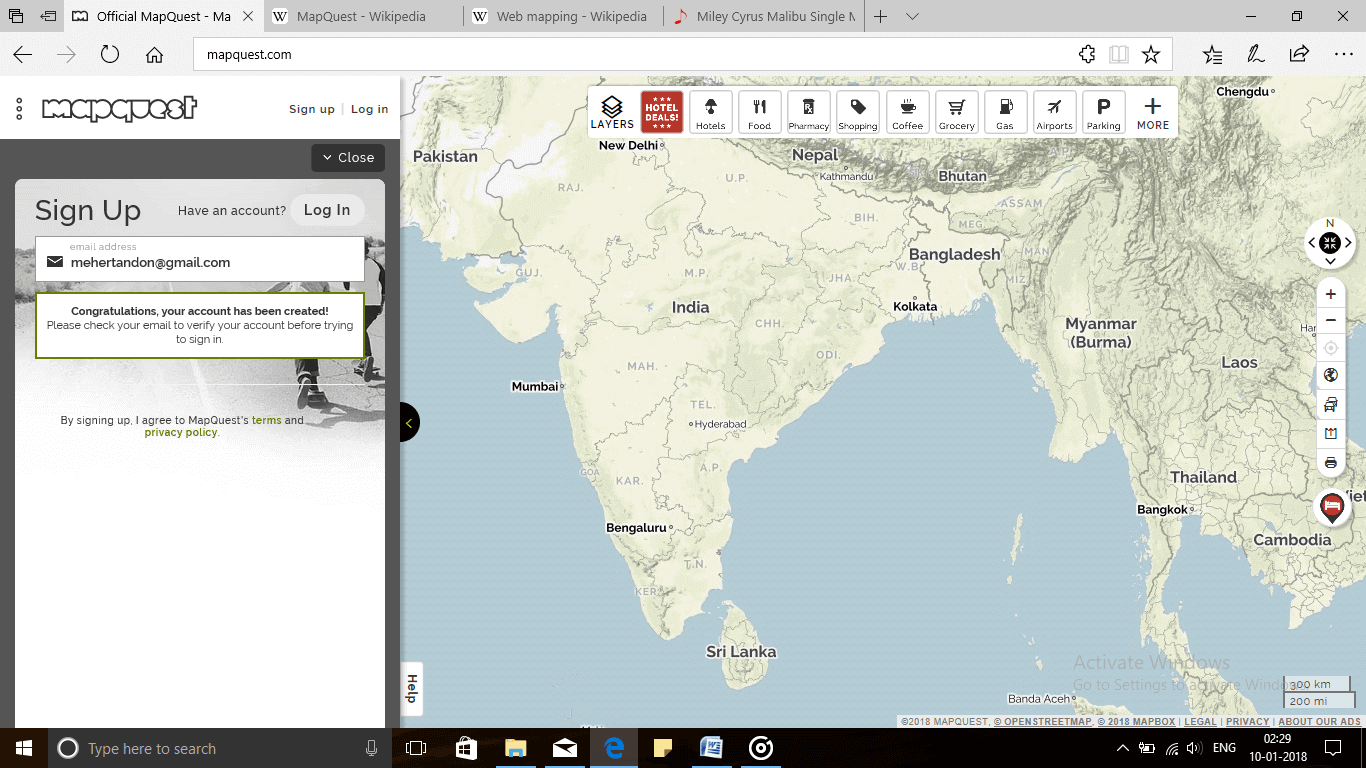The height and width of the screenshot is (768, 1366).
Task: Open the three-dot MapQuest menu
Action: pos(19,109)
